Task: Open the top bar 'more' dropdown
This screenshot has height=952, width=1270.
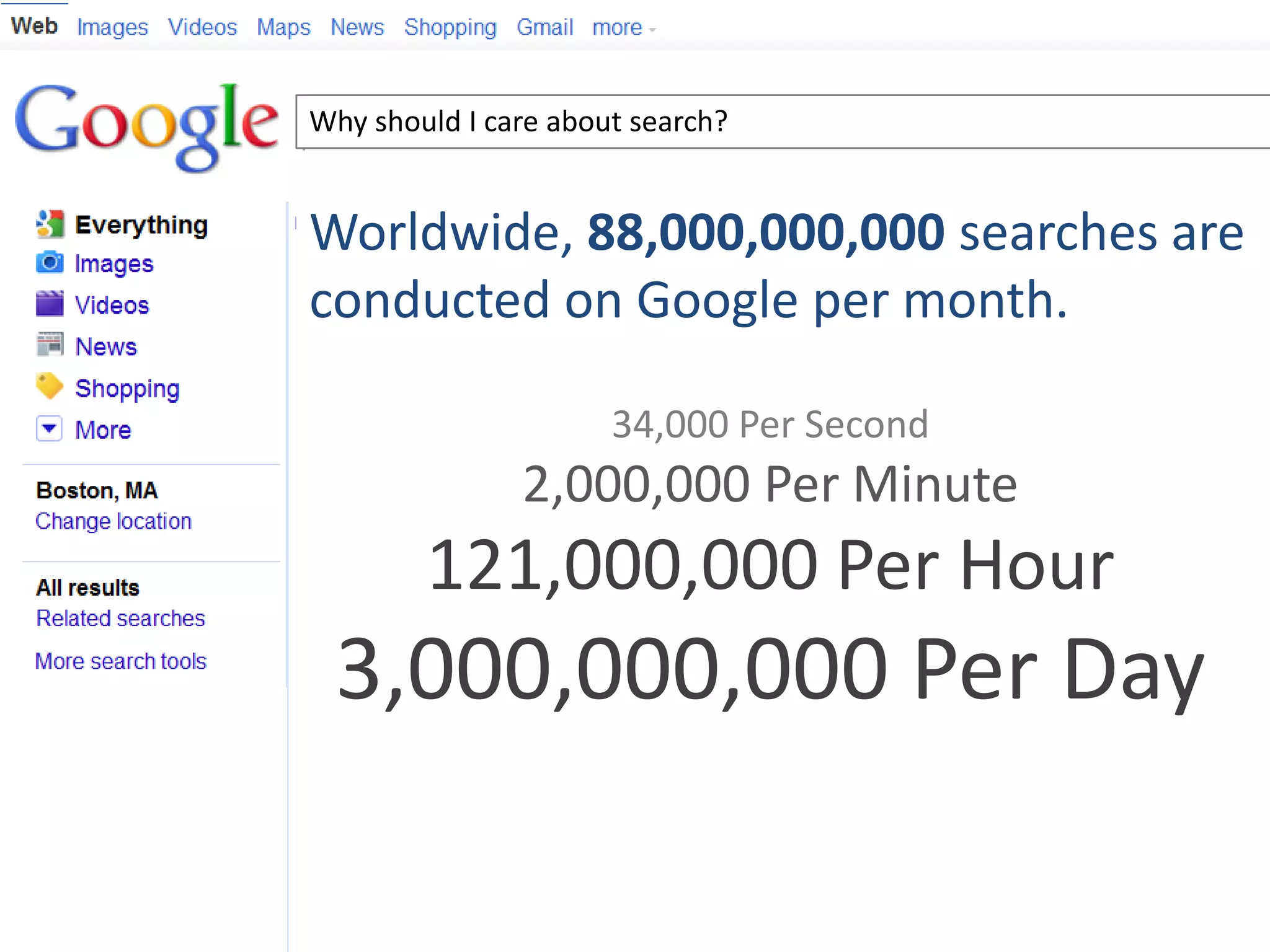Action: pyautogui.click(x=623, y=28)
